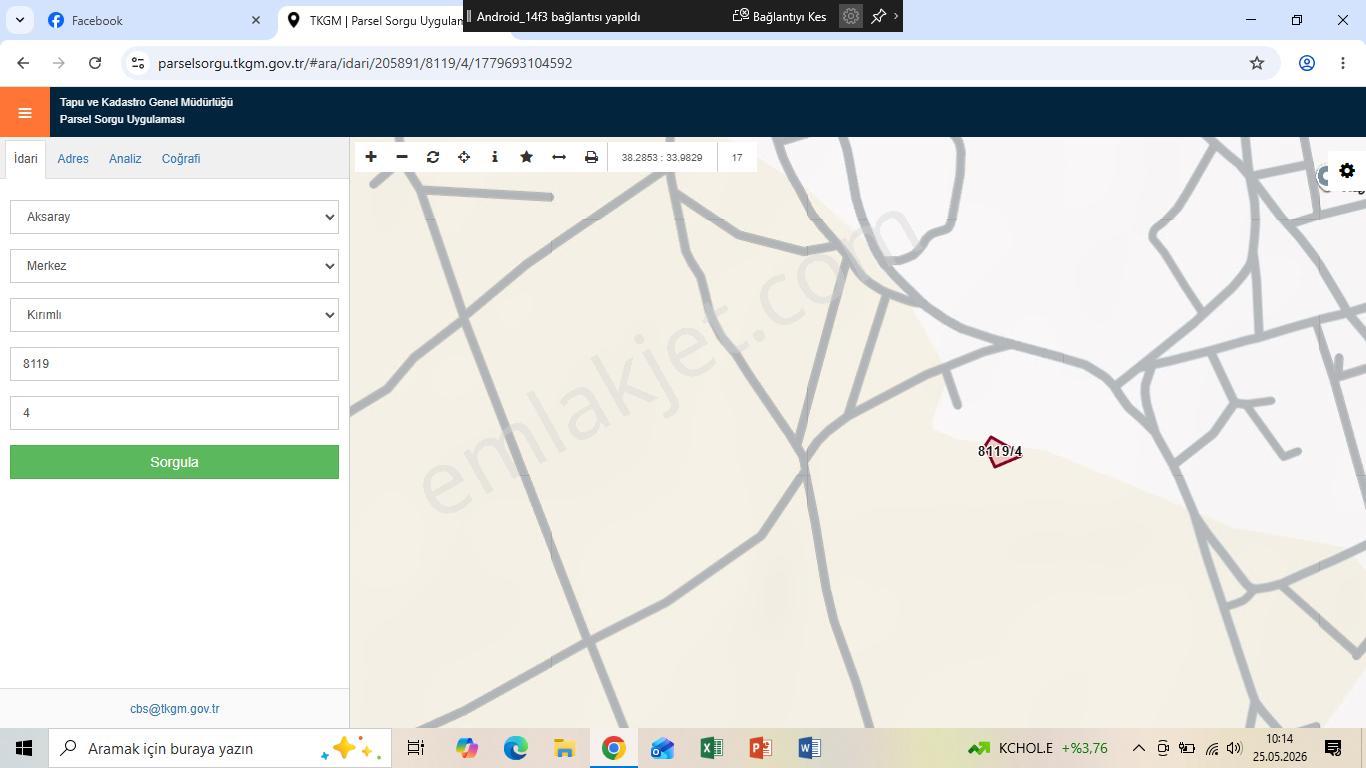Screen dimensions: 1366x768
Task: Switch to the Facebook tab
Action: point(155,20)
